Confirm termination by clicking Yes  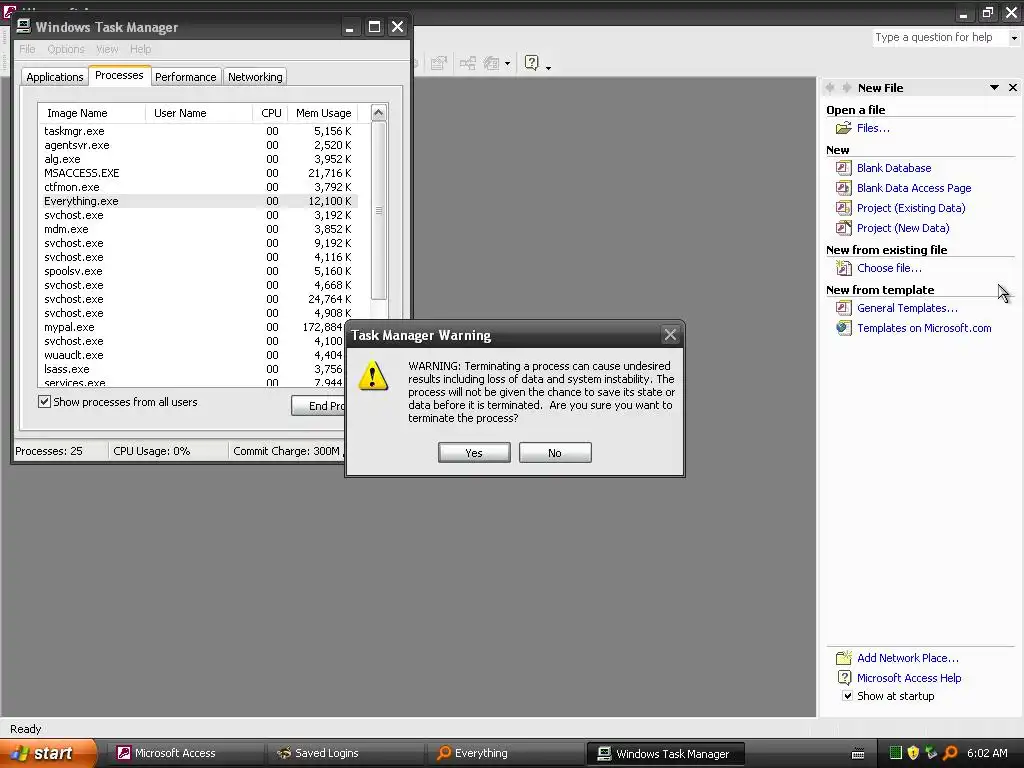click(x=474, y=453)
